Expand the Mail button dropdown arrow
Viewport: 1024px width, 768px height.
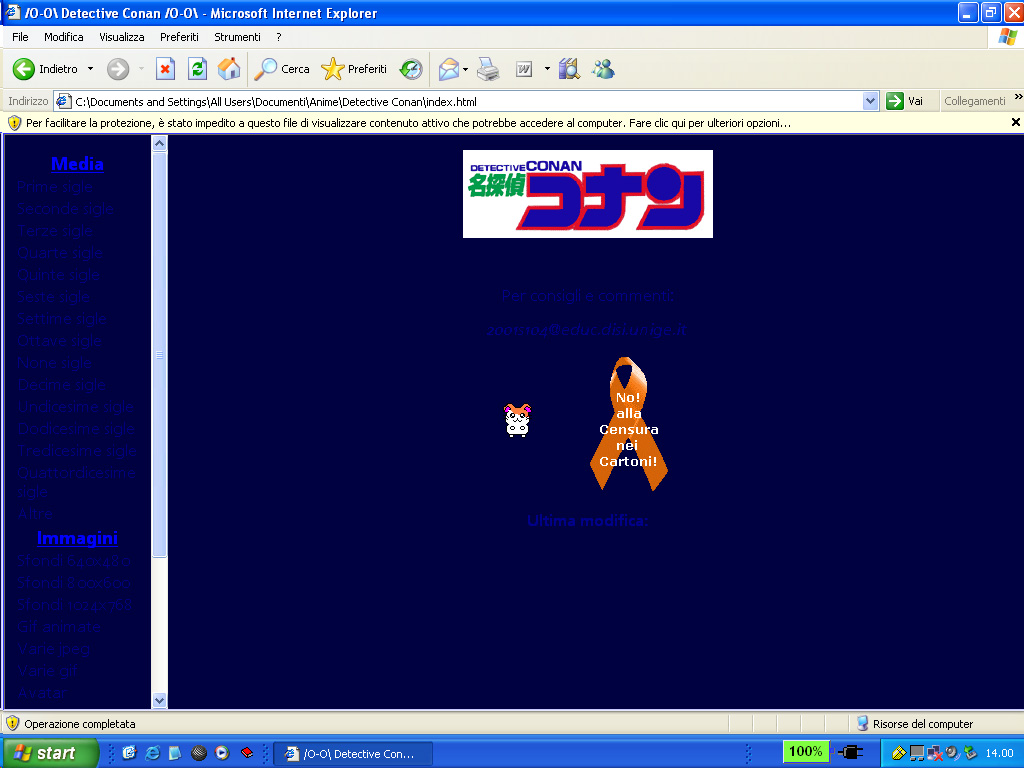tap(466, 69)
